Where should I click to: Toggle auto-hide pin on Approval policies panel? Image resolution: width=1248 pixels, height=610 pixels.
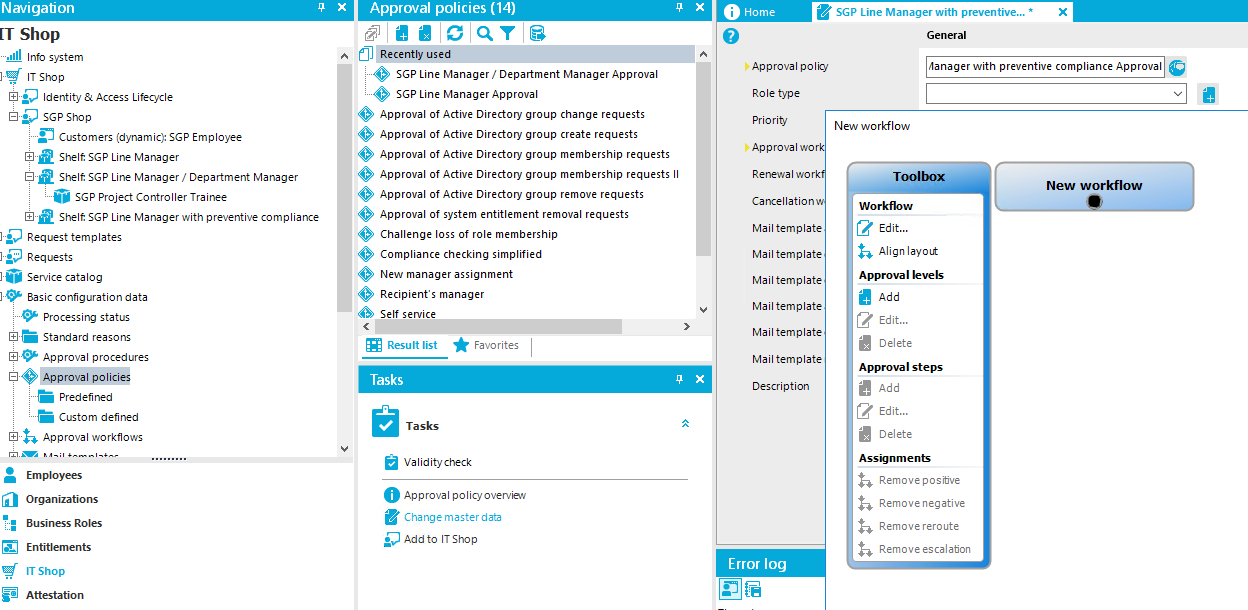tap(679, 8)
